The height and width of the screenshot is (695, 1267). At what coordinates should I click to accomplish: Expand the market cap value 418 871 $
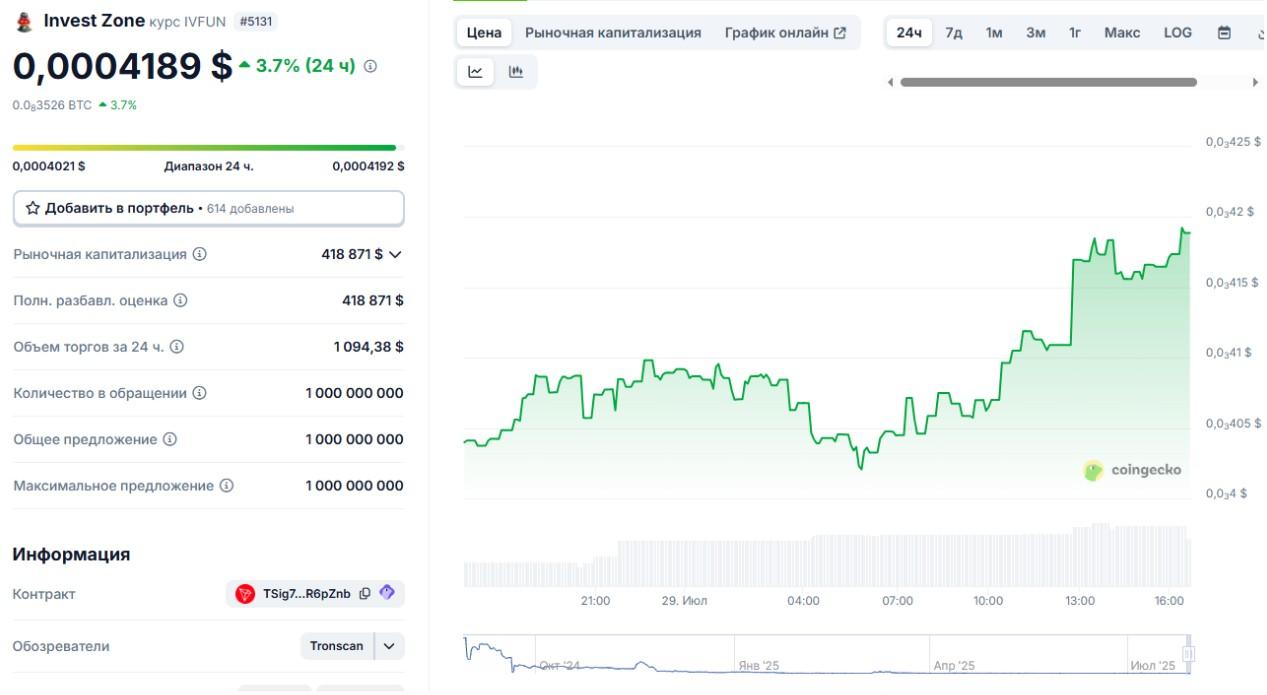pyautogui.click(x=396, y=254)
